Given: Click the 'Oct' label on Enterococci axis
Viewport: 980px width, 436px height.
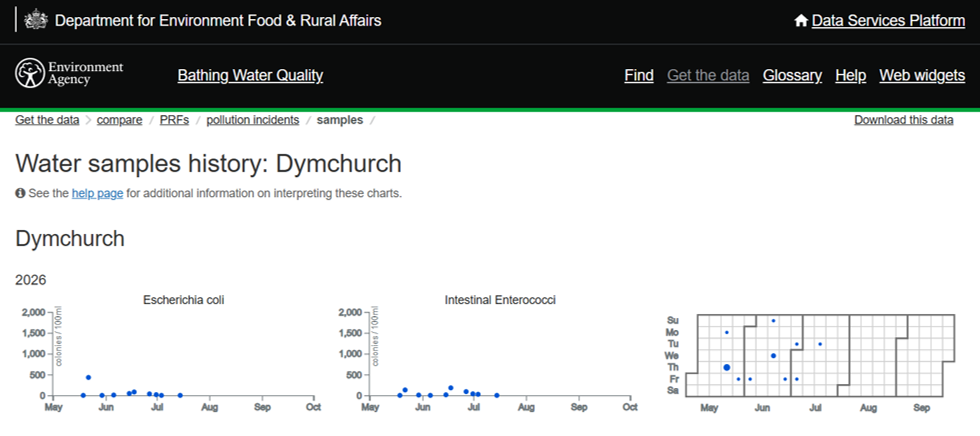Looking at the screenshot, I should point(630,407).
